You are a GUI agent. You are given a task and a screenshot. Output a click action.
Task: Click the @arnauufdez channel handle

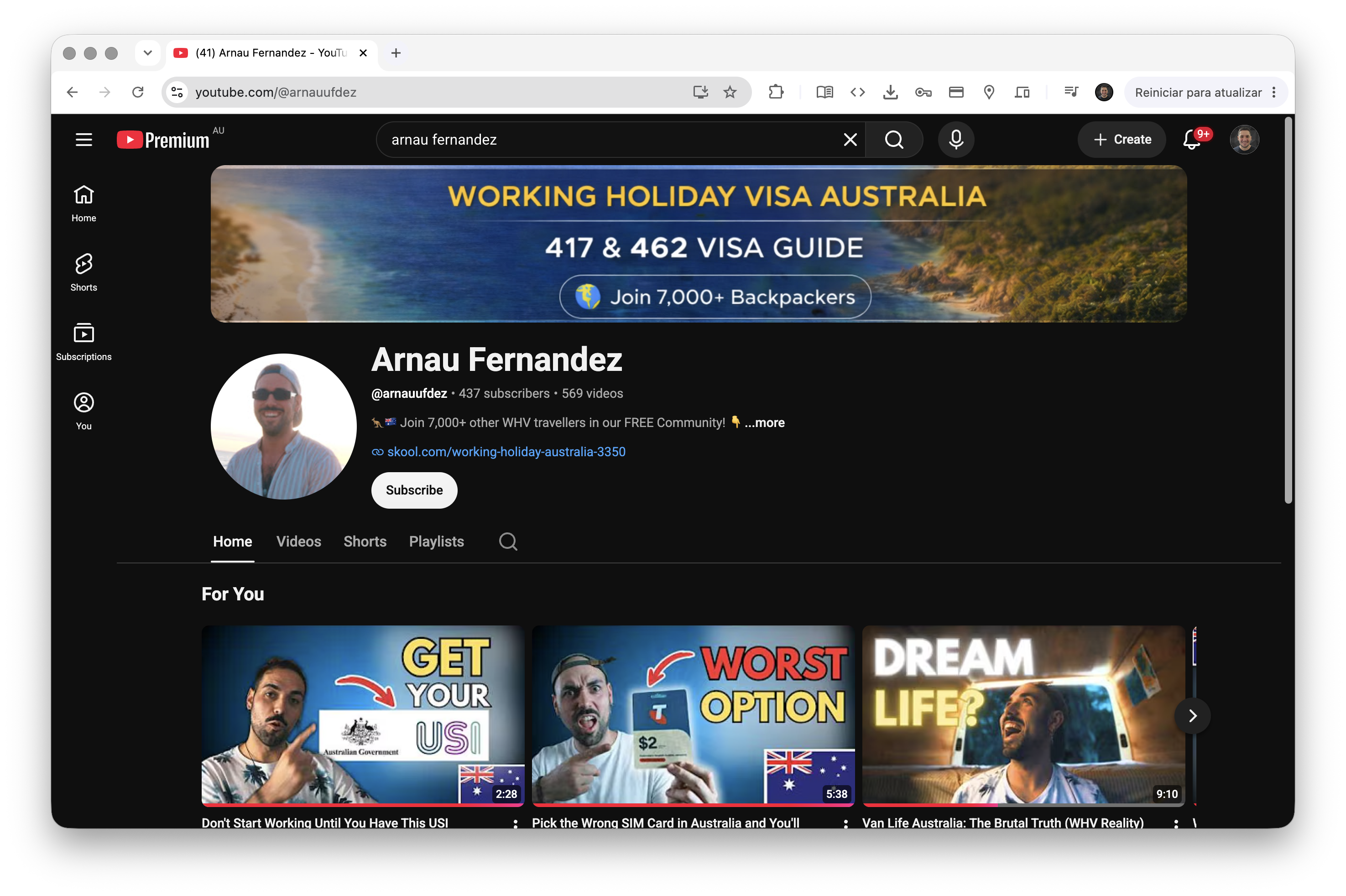point(409,394)
